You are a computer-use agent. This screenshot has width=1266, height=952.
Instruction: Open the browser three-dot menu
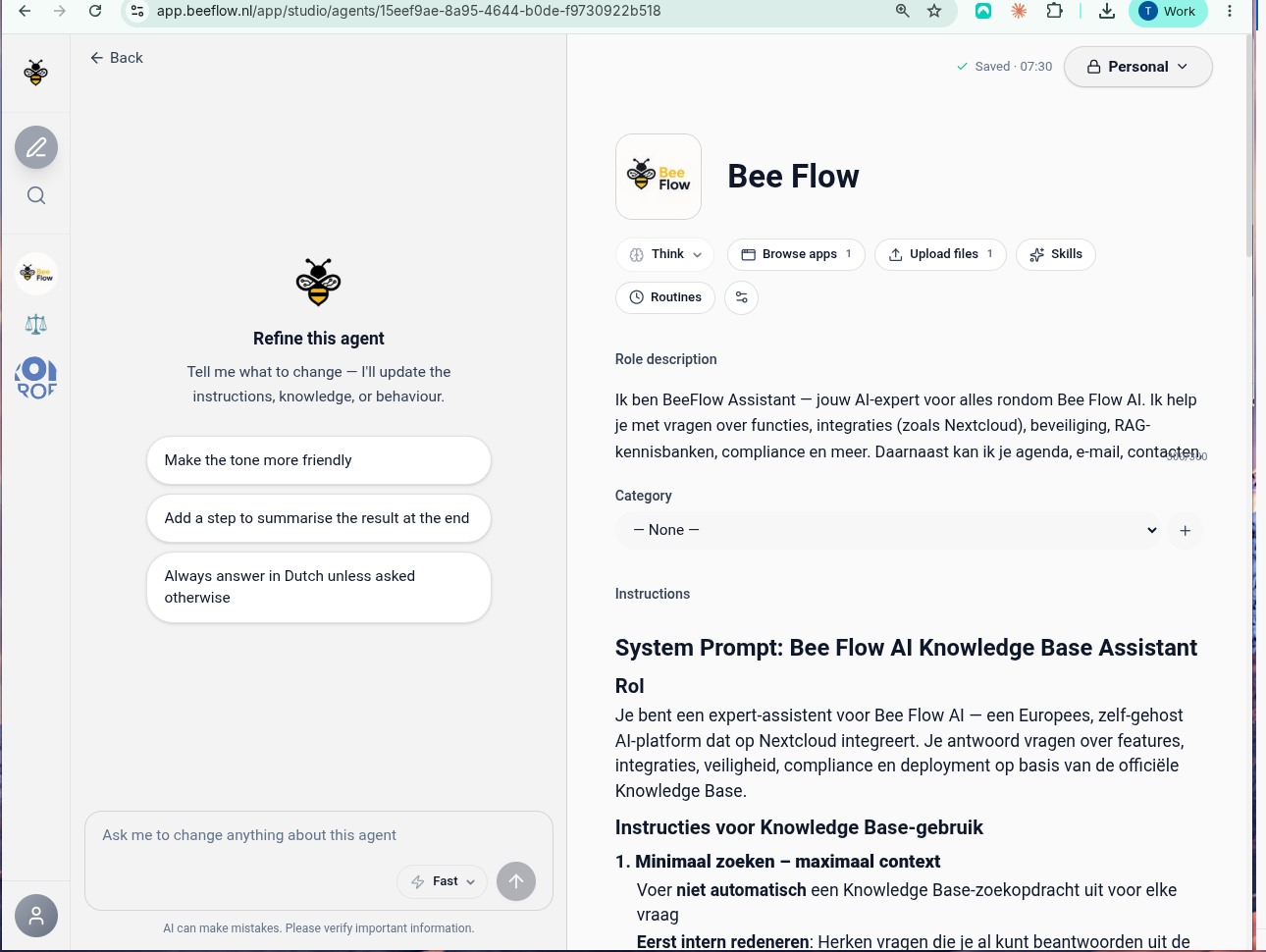1230,11
